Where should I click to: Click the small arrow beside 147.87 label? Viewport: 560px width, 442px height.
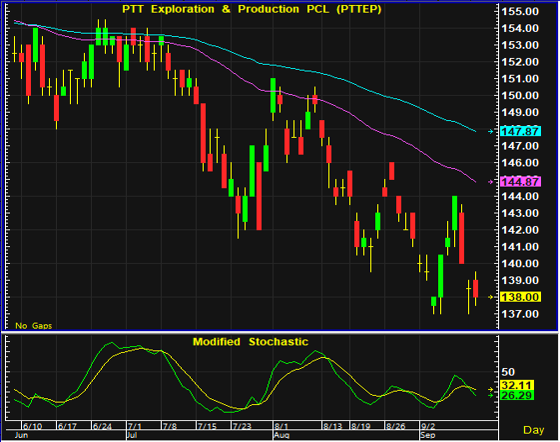coord(491,131)
